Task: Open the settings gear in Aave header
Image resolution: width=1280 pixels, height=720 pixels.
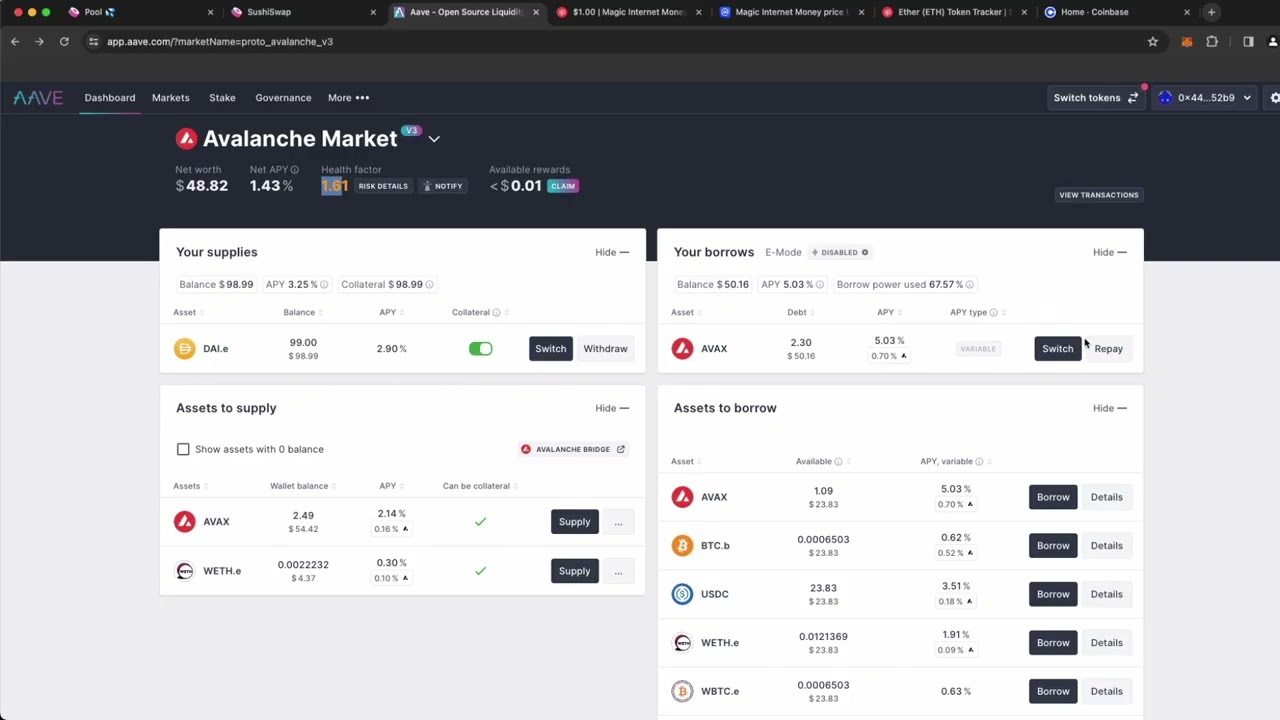Action: coord(1274,98)
